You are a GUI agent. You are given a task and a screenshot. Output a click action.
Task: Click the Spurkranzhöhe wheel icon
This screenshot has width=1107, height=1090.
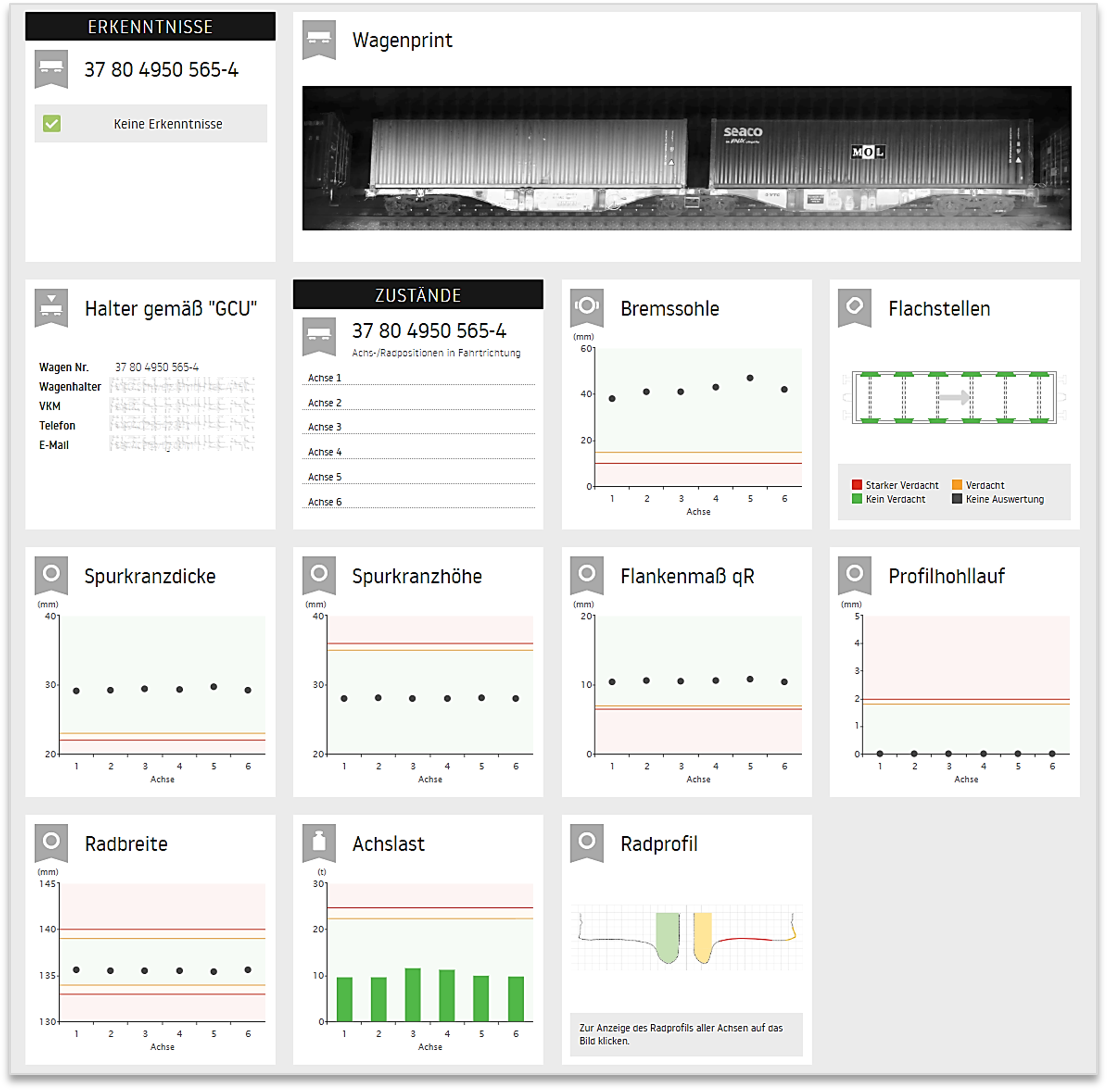318,576
